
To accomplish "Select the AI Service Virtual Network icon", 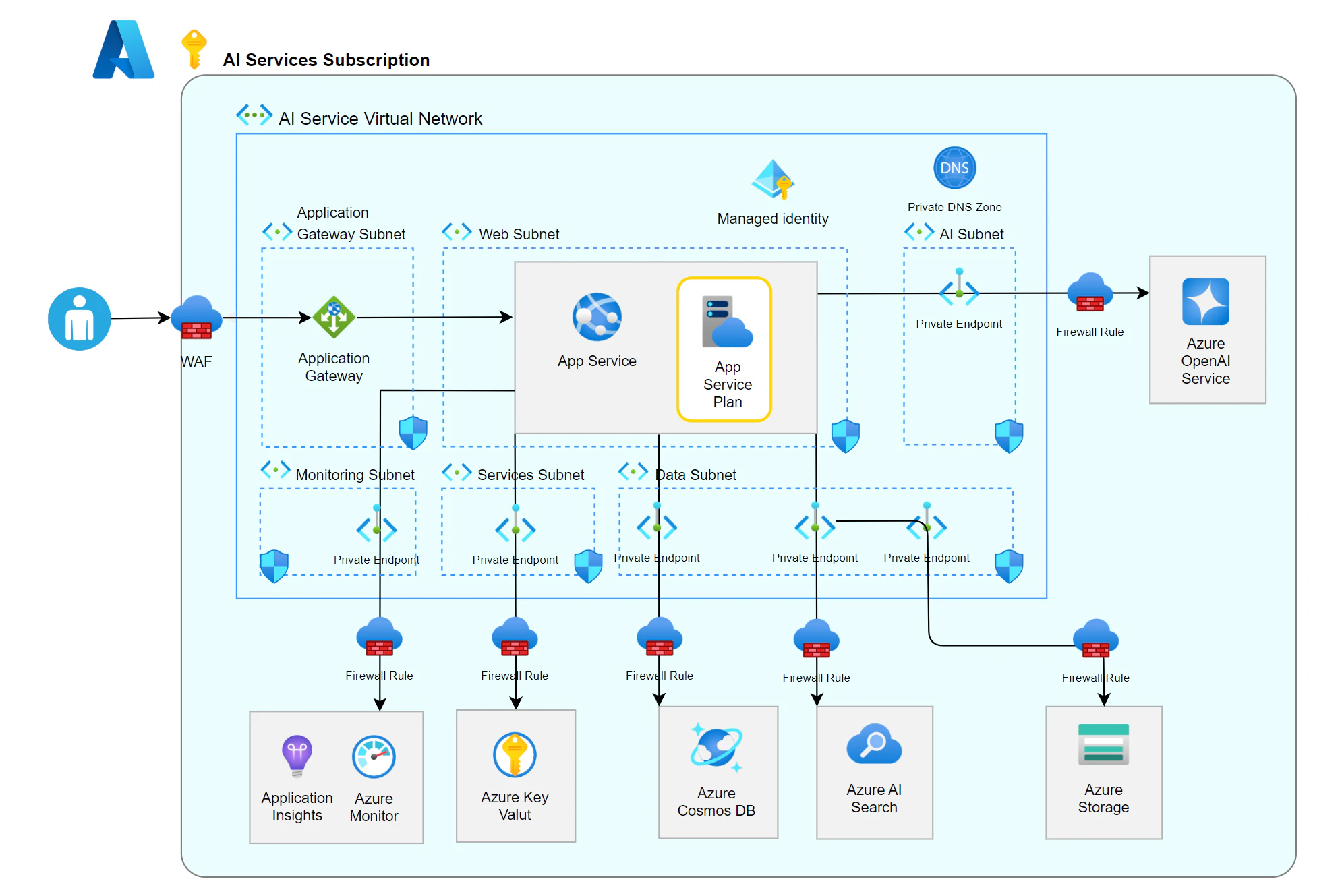I will [254, 115].
